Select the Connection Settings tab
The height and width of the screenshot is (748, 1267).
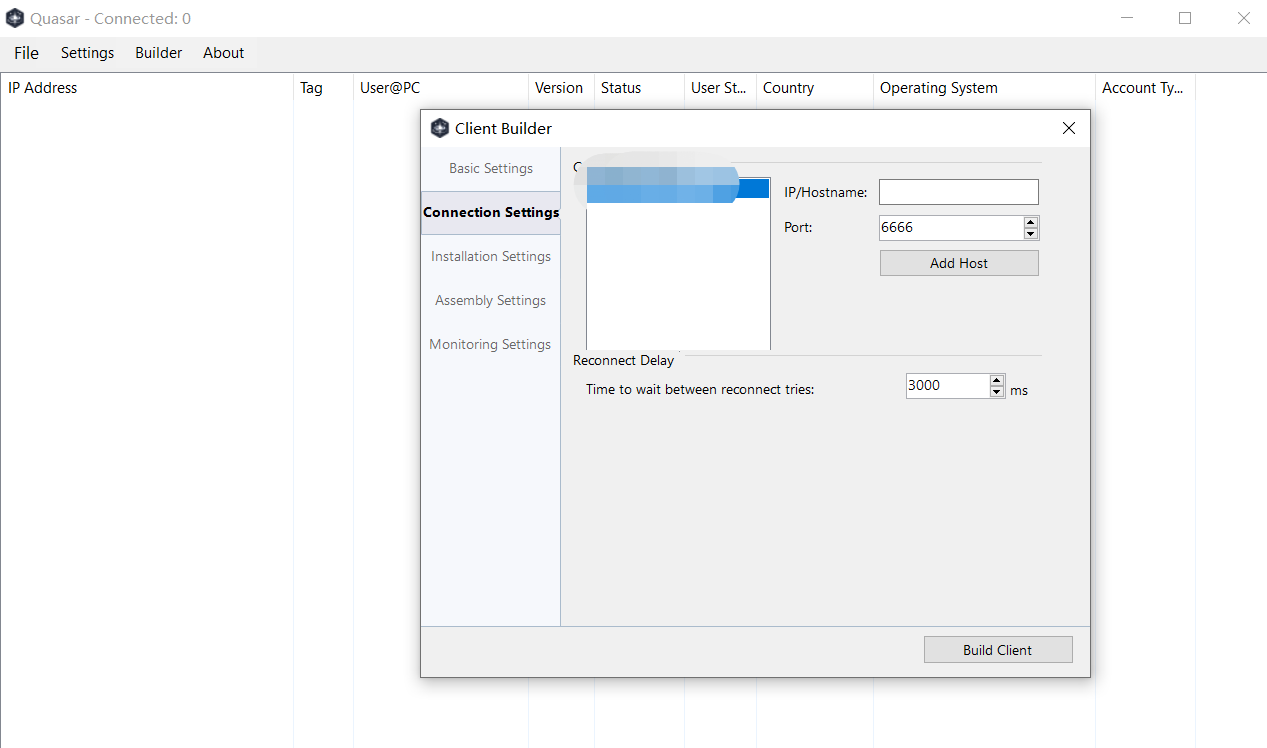490,212
